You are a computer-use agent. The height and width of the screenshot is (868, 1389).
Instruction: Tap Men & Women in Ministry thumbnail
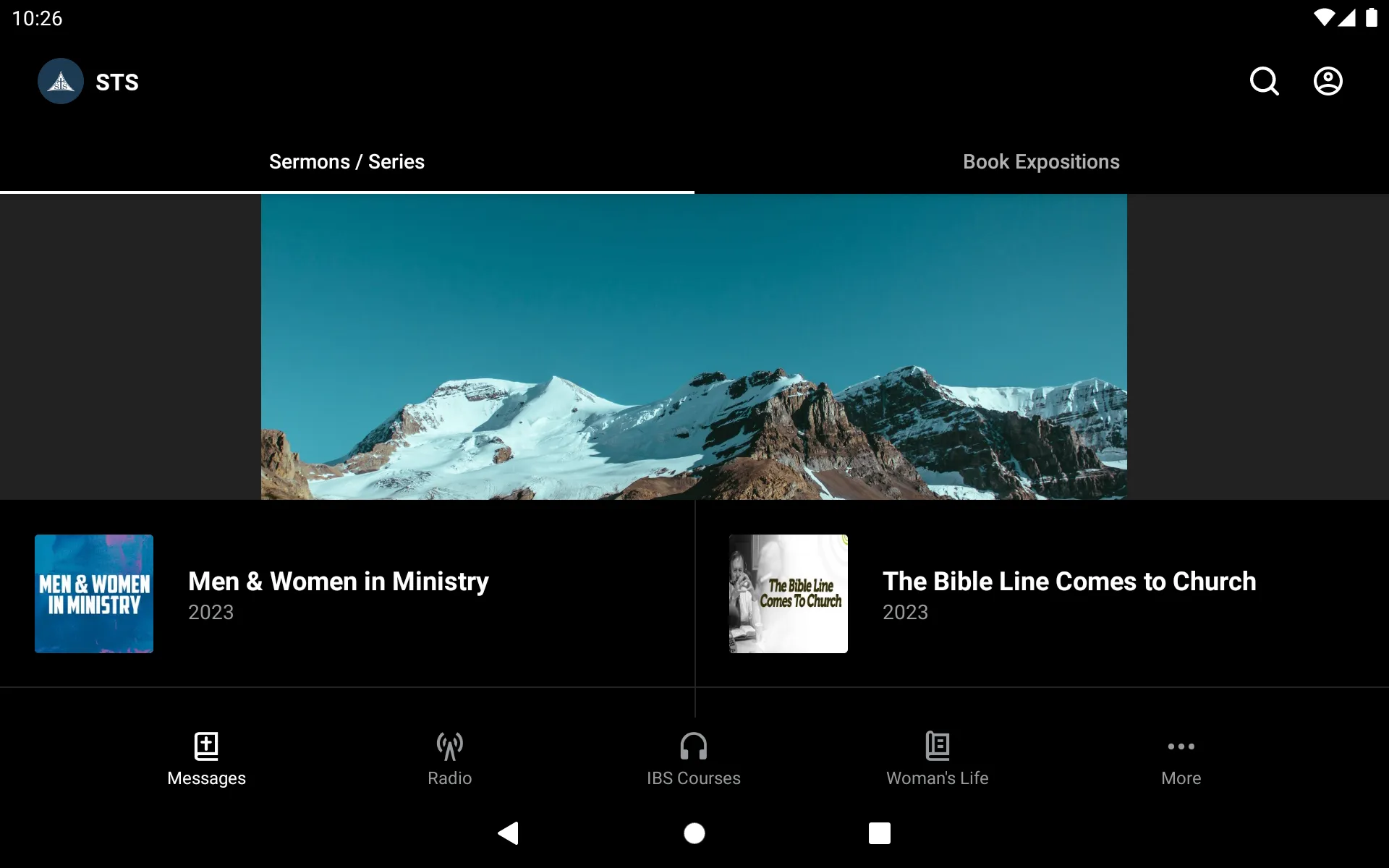(x=94, y=594)
